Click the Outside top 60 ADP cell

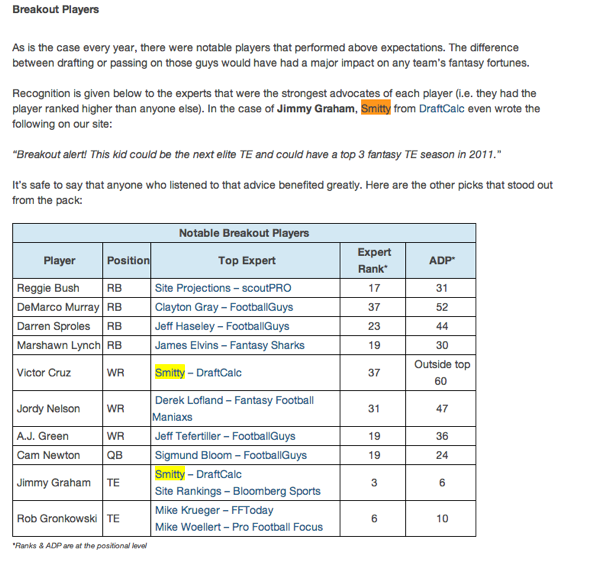pyautogui.click(x=441, y=373)
